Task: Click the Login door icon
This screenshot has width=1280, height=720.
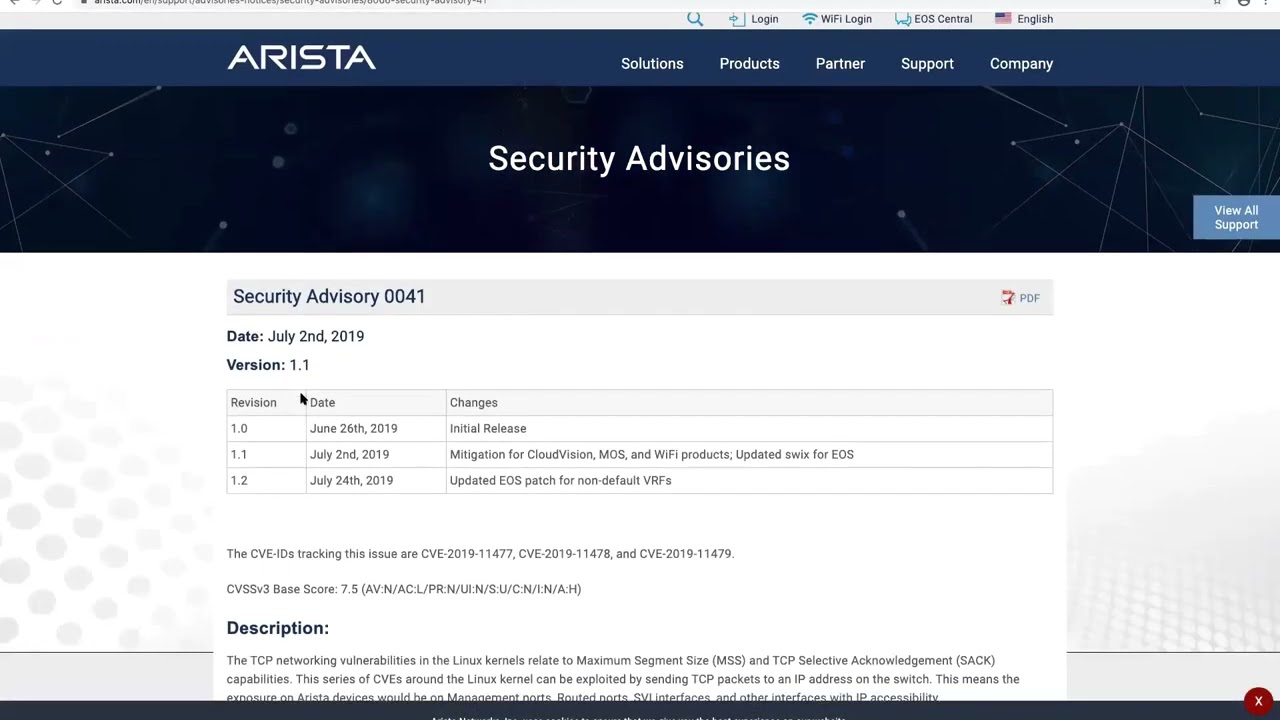Action: [737, 19]
